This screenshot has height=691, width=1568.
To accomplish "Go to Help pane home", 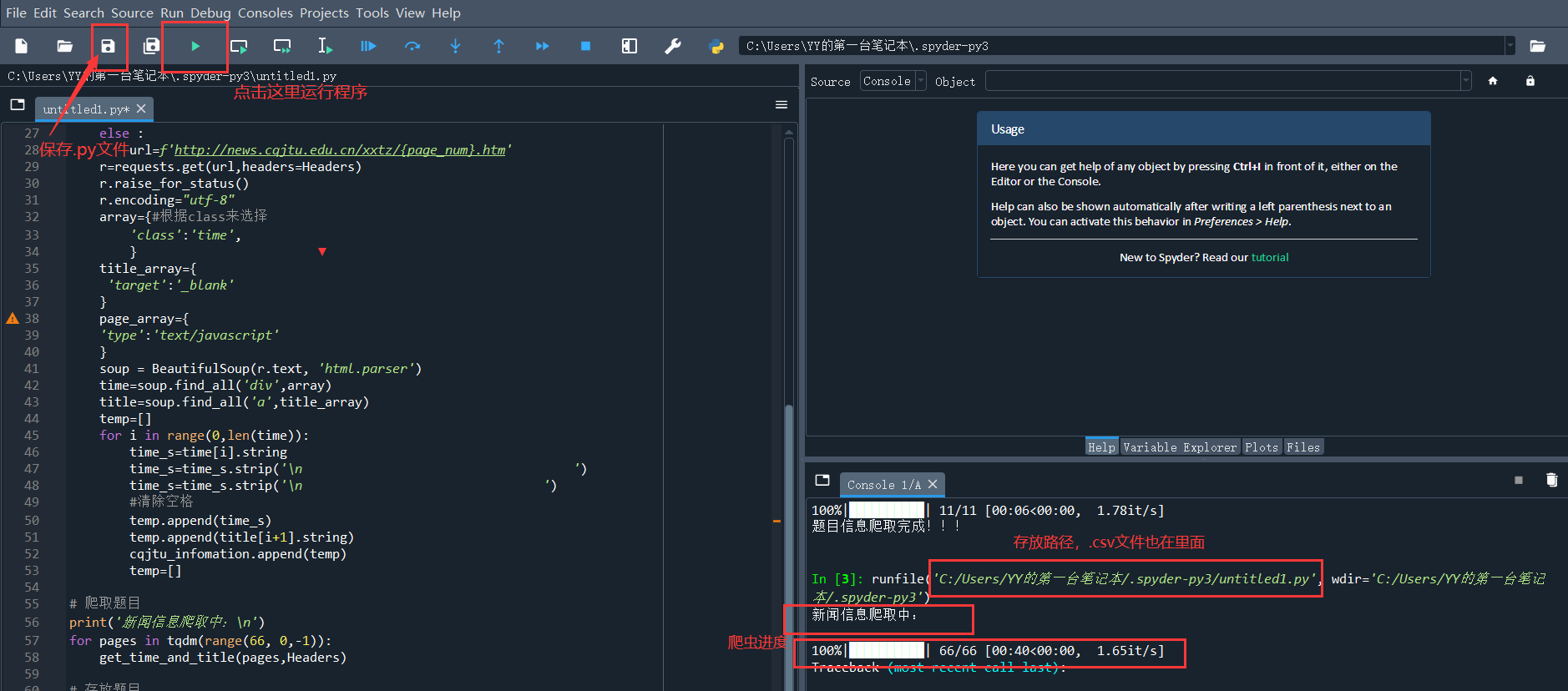I will [x=1493, y=81].
